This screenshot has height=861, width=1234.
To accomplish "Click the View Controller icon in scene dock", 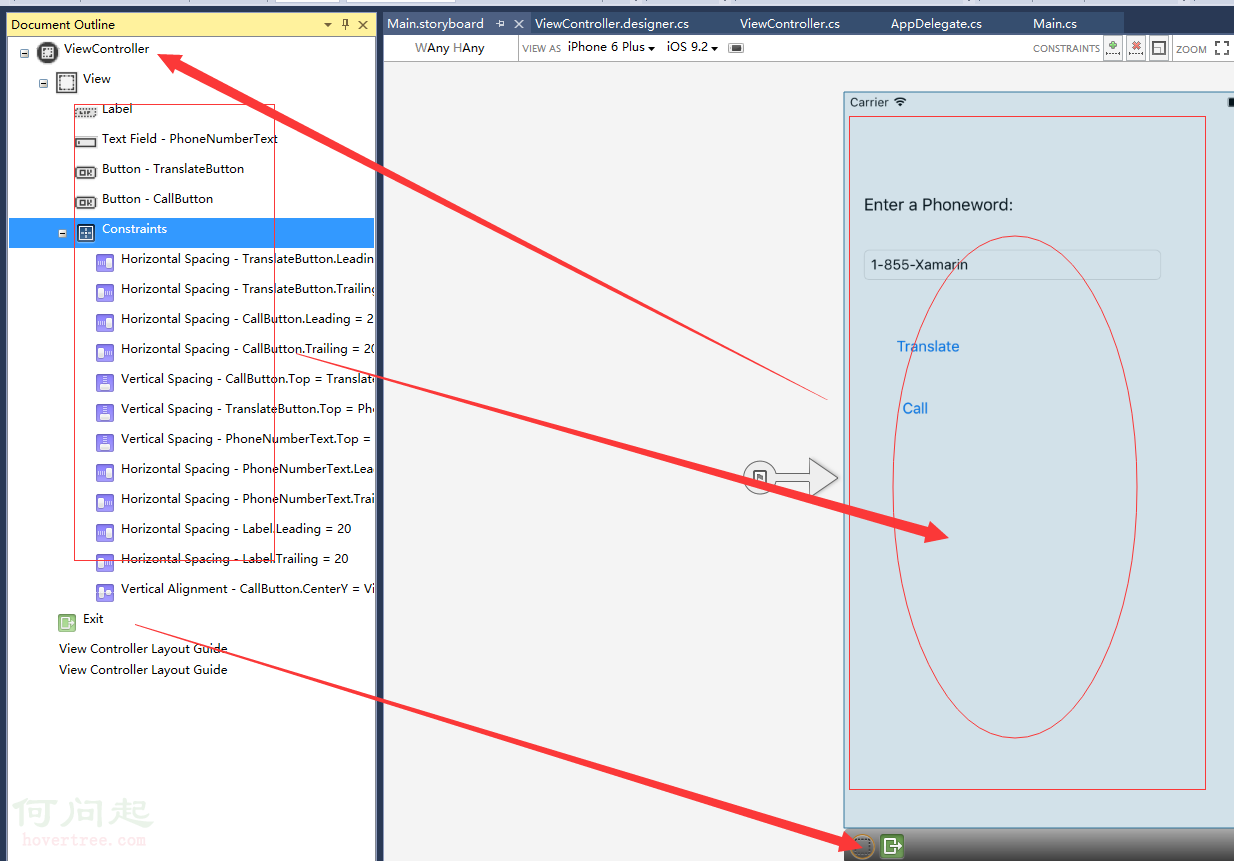I will (x=863, y=846).
